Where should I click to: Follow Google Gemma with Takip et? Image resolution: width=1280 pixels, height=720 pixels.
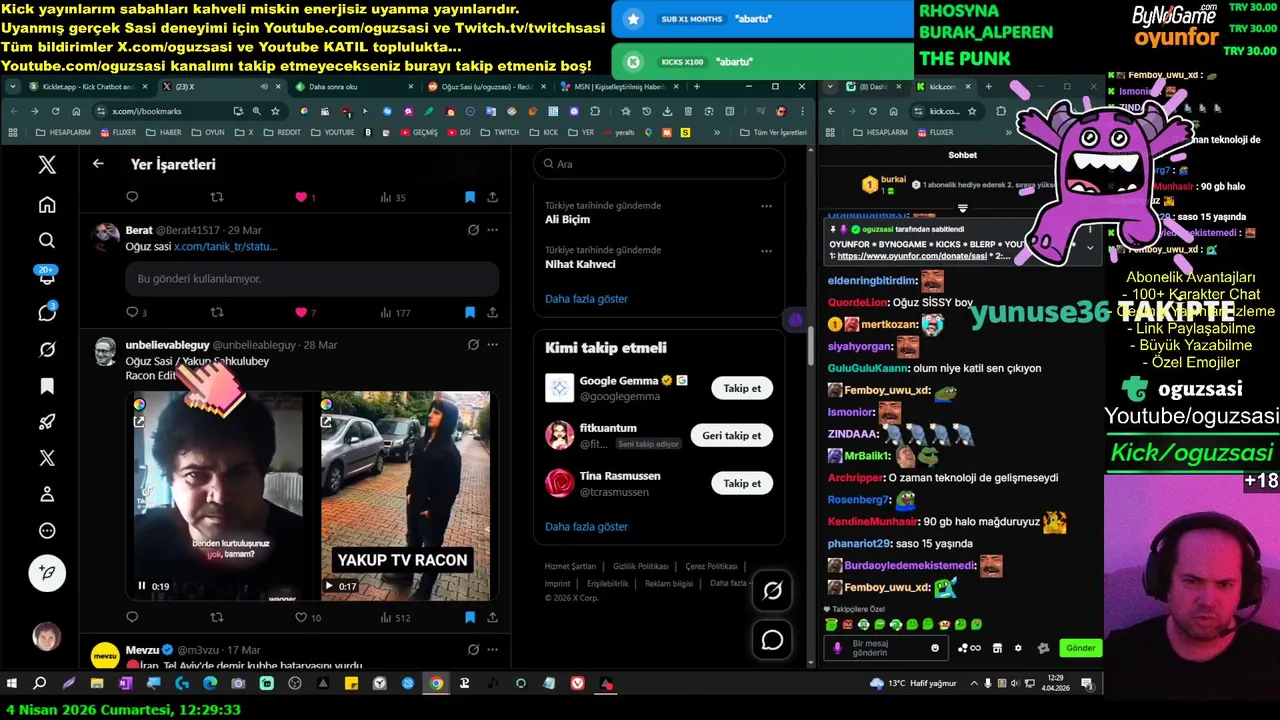point(742,388)
